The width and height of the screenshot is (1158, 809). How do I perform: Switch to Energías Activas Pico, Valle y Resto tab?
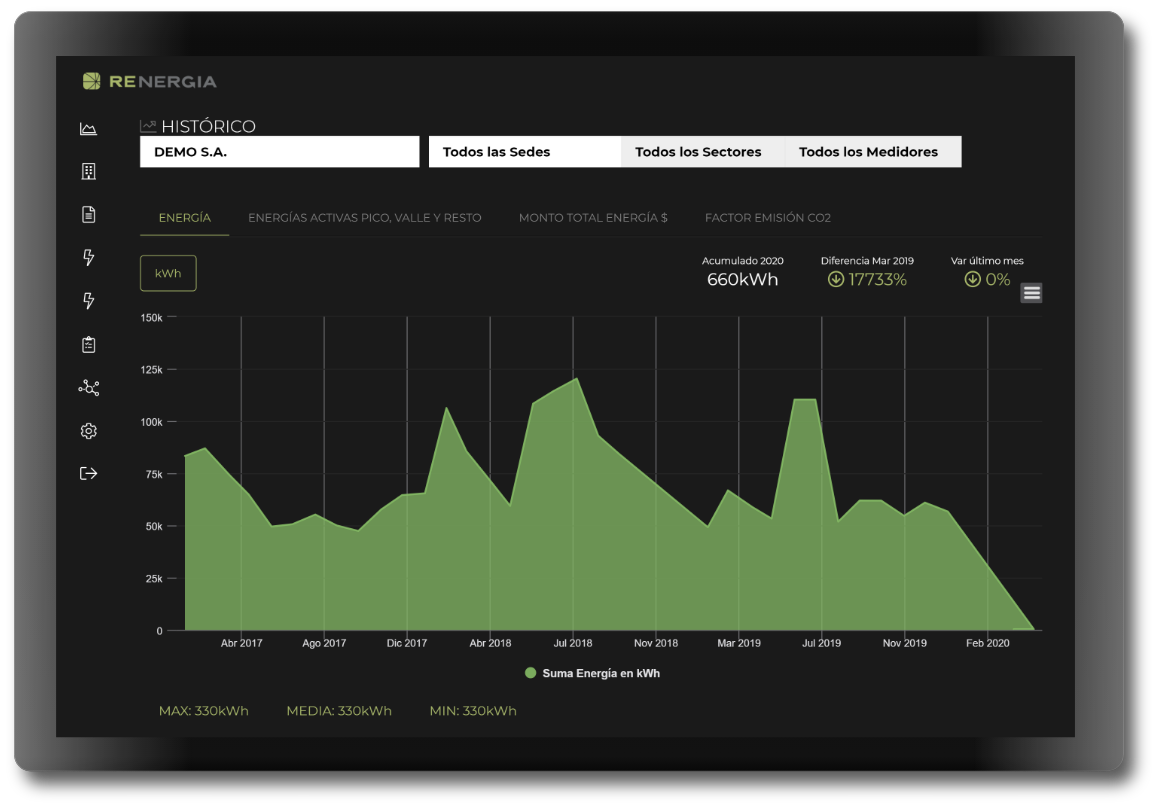click(364, 218)
